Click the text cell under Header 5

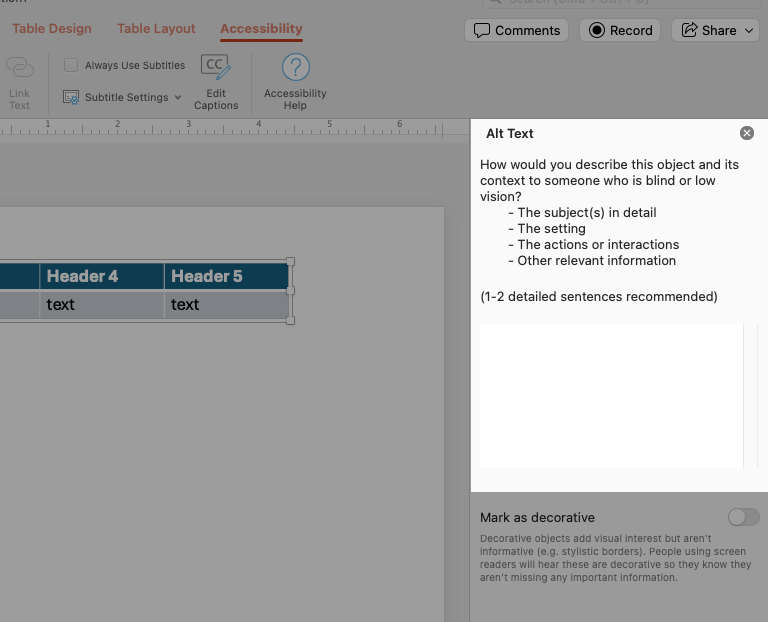click(x=226, y=305)
